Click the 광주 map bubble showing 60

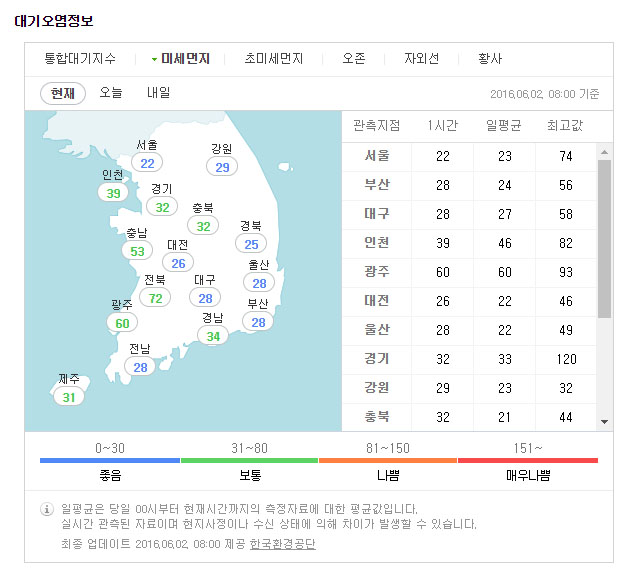122,323
